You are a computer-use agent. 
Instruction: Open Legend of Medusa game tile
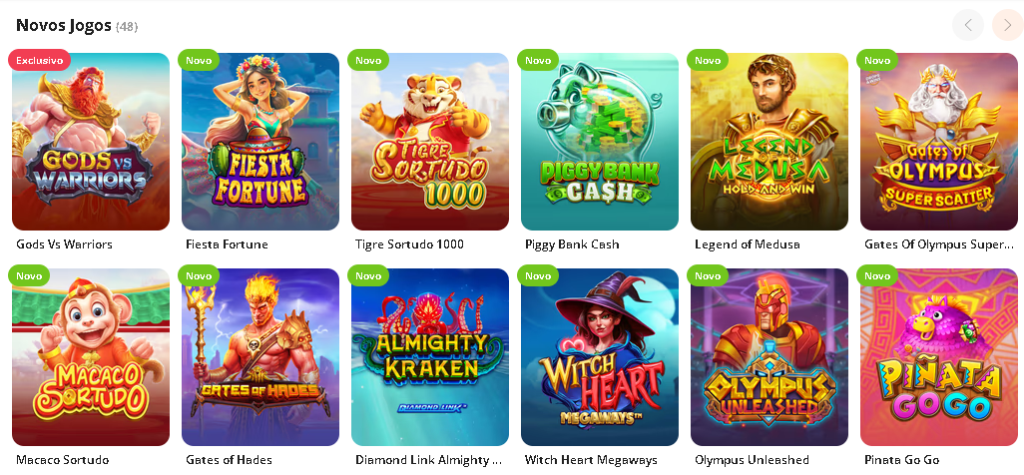(x=769, y=142)
